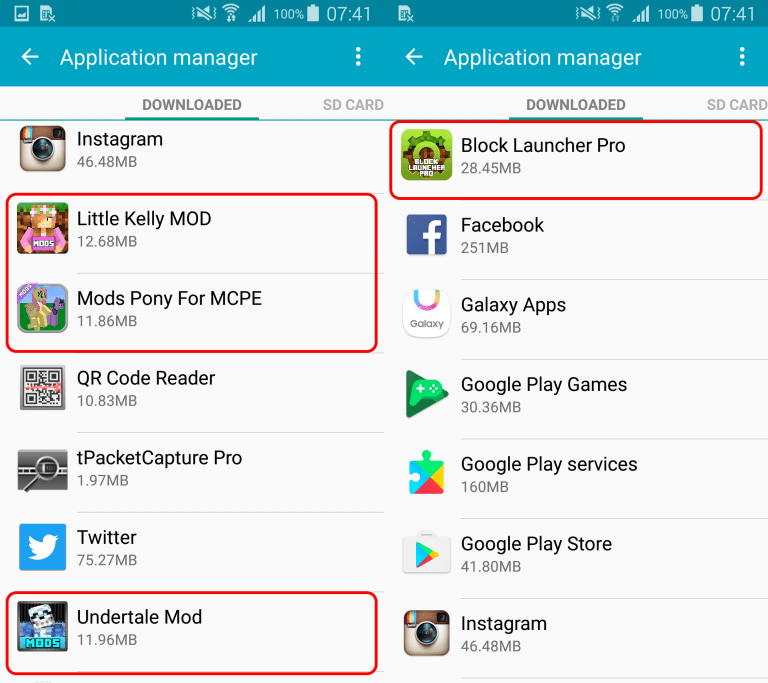The height and width of the screenshot is (683, 768).
Task: Select the right screen's DOWNLOADED tab
Action: tap(576, 105)
